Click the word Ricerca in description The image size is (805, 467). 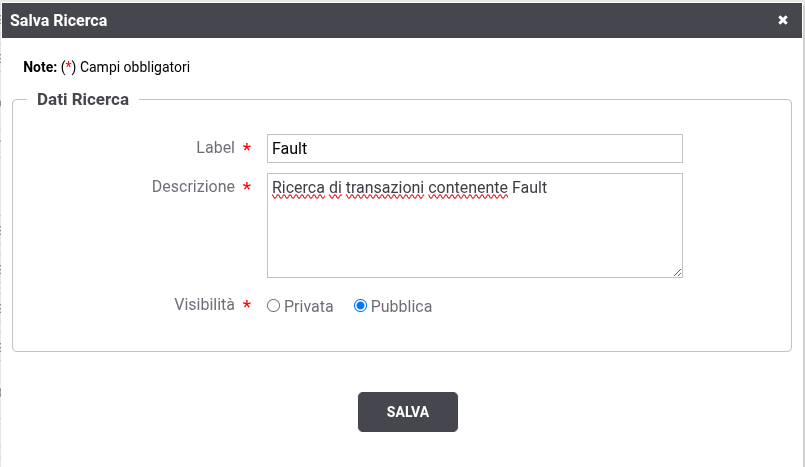tap(298, 188)
